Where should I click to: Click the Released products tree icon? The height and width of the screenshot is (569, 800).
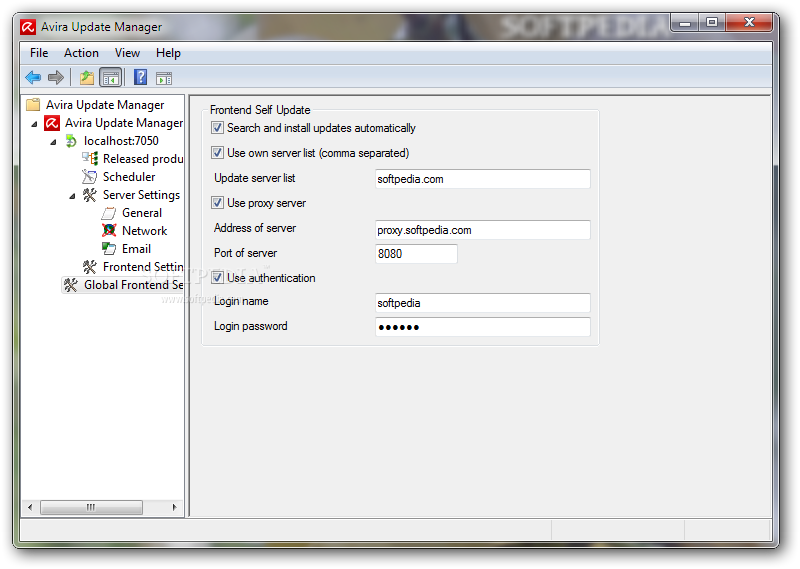(x=90, y=159)
